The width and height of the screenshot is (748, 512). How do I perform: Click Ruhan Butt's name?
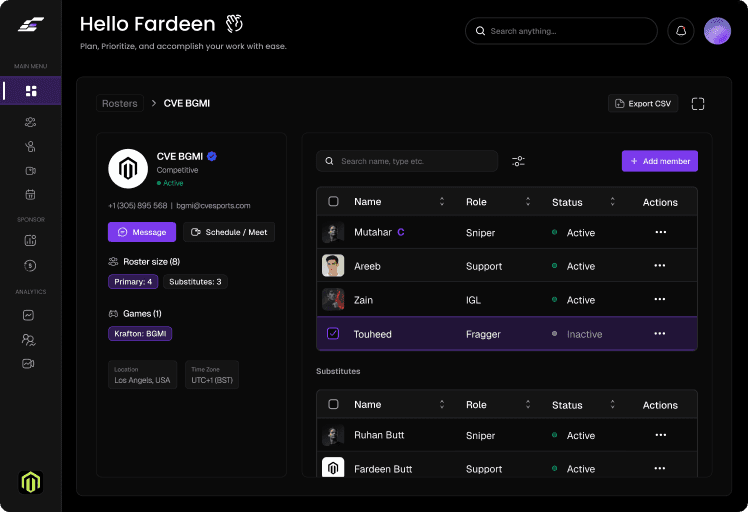pyautogui.click(x=379, y=435)
